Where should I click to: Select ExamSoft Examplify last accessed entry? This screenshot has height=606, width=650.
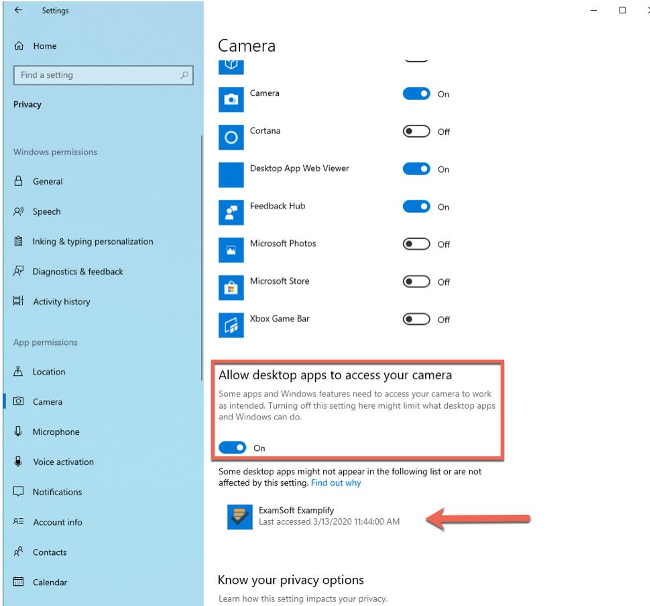pyautogui.click(x=313, y=516)
